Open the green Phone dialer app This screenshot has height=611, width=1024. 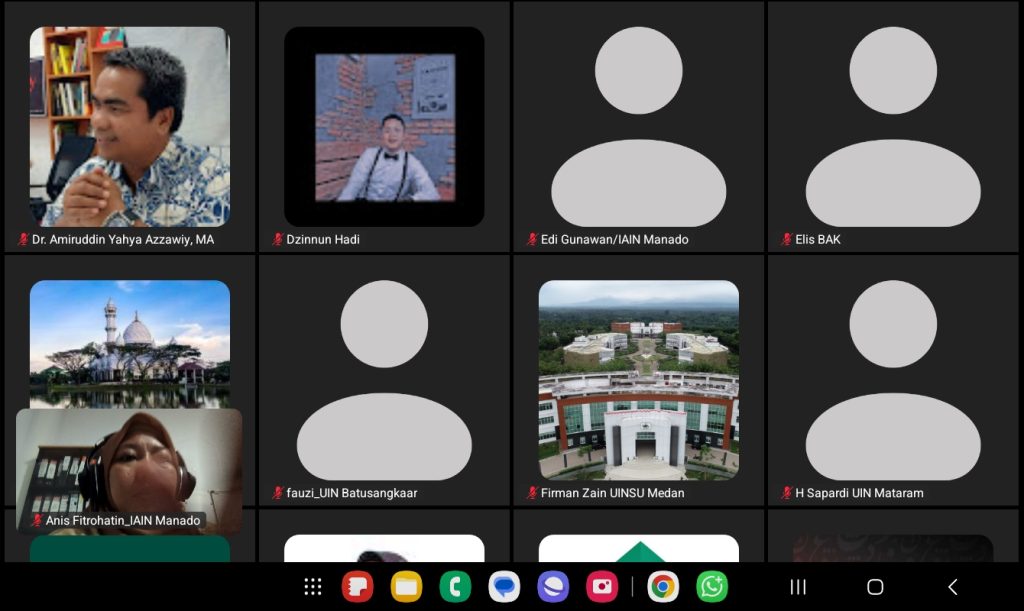click(455, 587)
